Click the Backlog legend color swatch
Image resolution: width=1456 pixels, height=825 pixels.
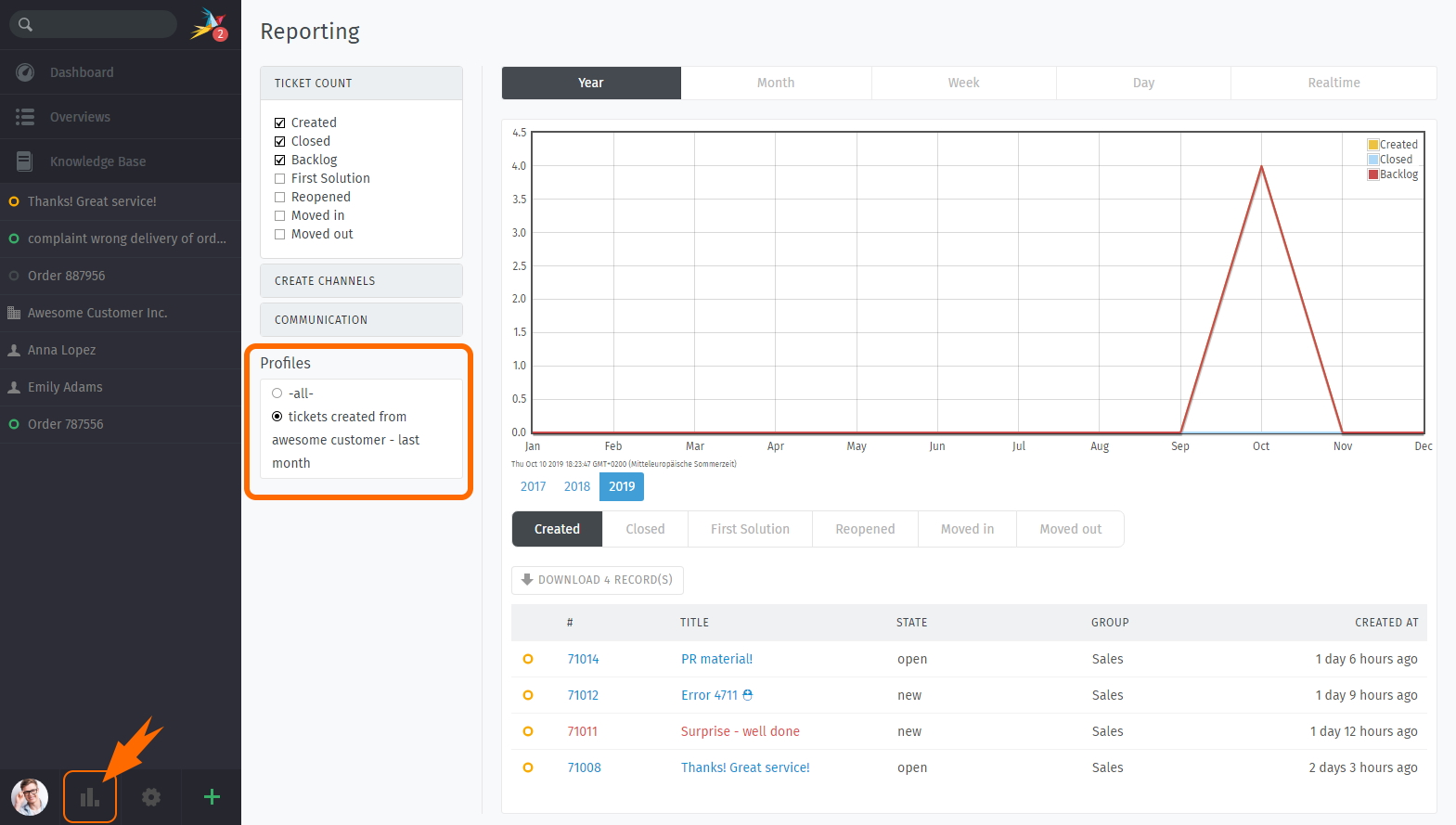pyautogui.click(x=1373, y=174)
